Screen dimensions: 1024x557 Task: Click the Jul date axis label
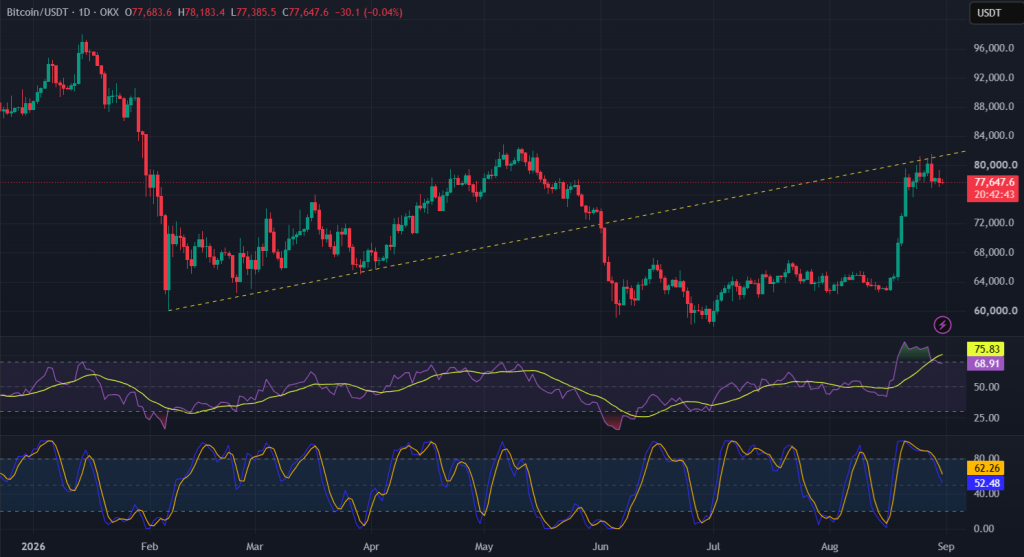click(x=713, y=547)
